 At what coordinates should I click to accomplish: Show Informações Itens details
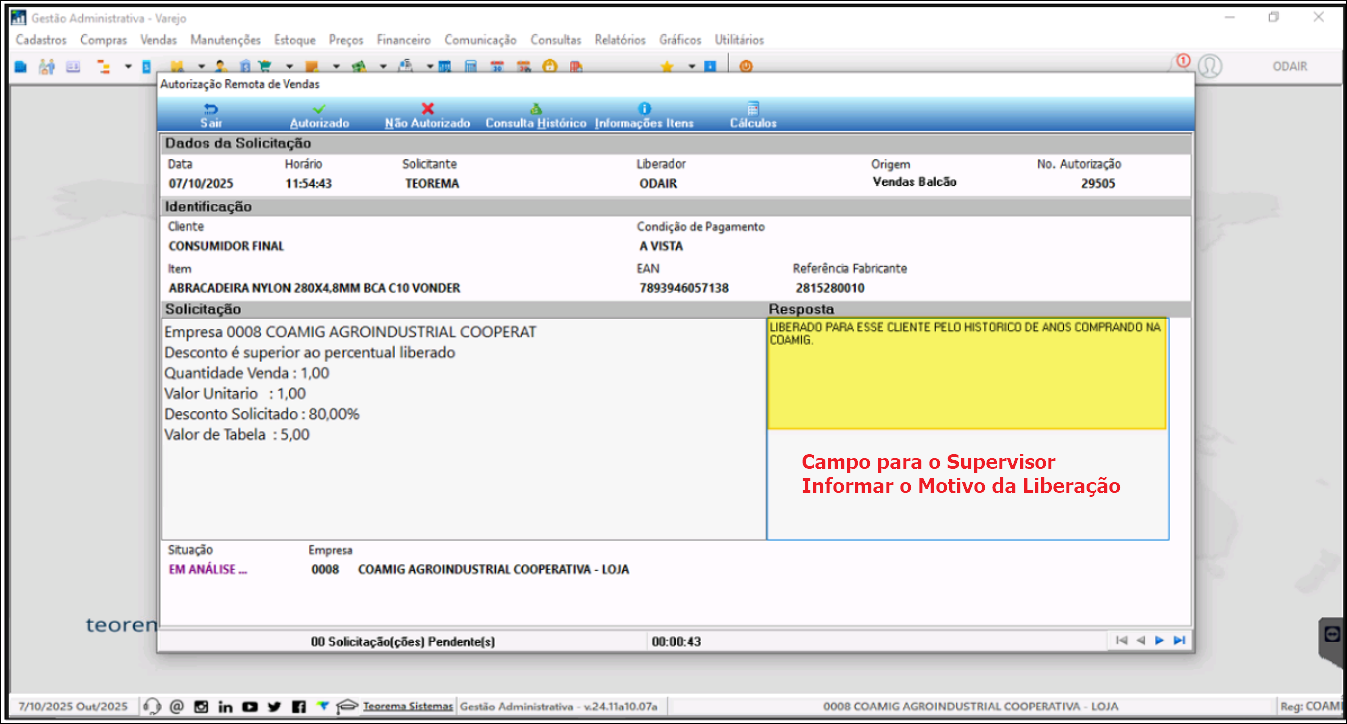(644, 115)
